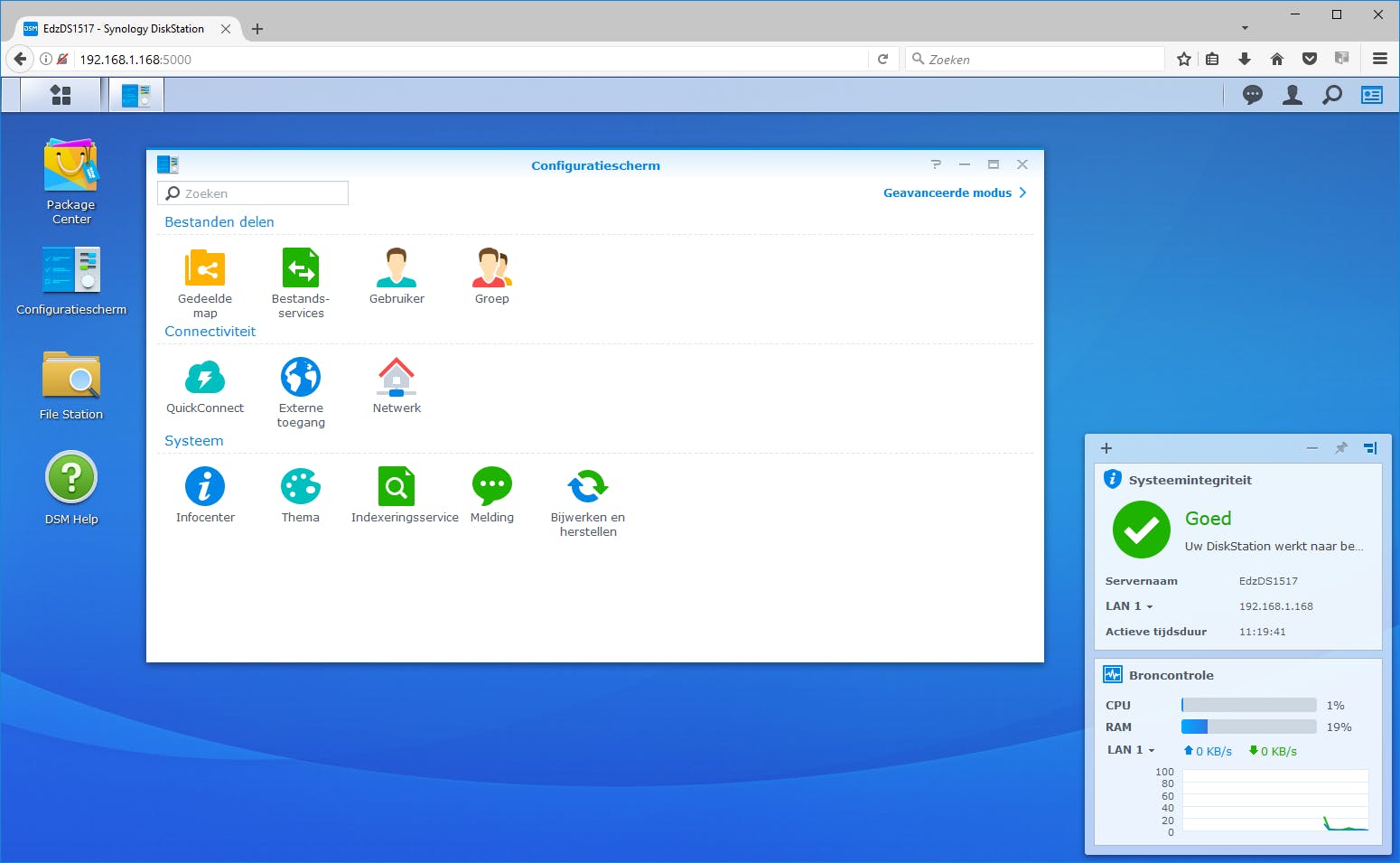Show the bookmarks list icon
1400x863 pixels.
(x=1212, y=59)
